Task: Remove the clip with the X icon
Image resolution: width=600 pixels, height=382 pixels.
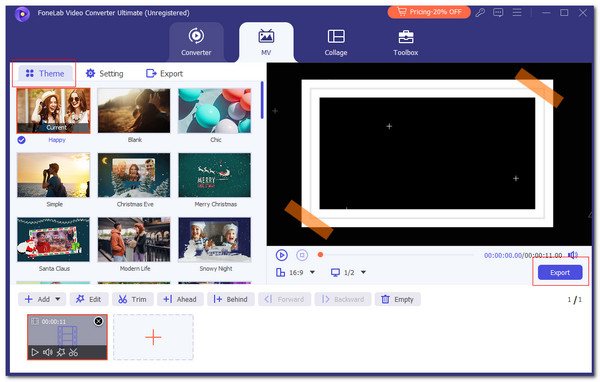Action: tap(98, 321)
